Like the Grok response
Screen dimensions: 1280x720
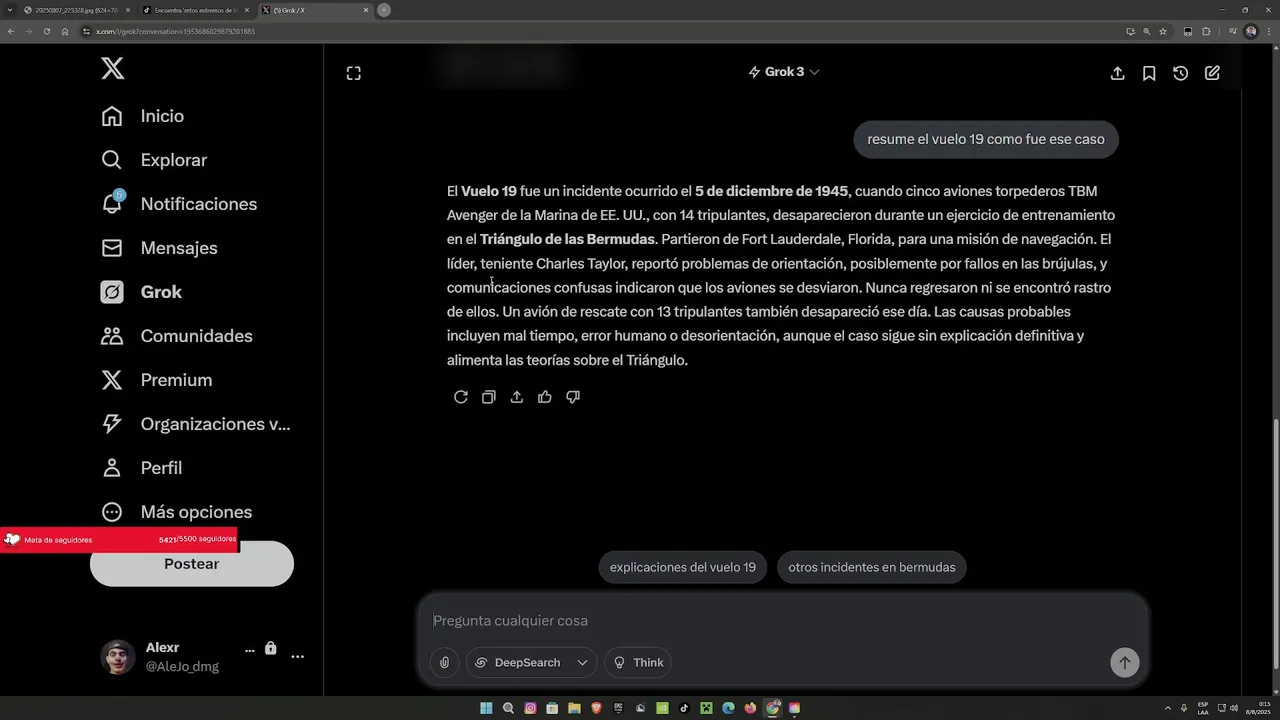(x=545, y=397)
